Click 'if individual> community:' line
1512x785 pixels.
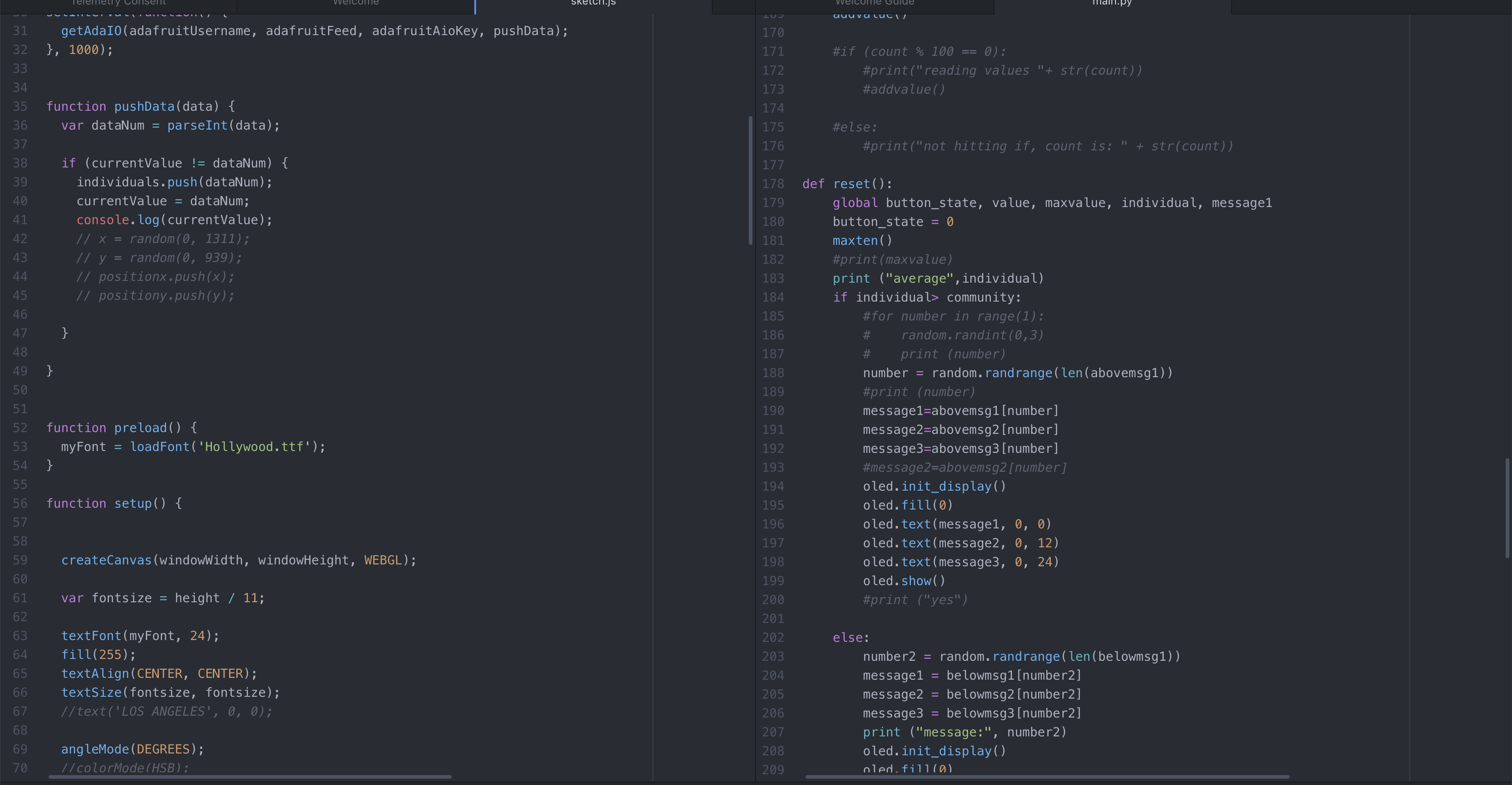[x=927, y=297]
